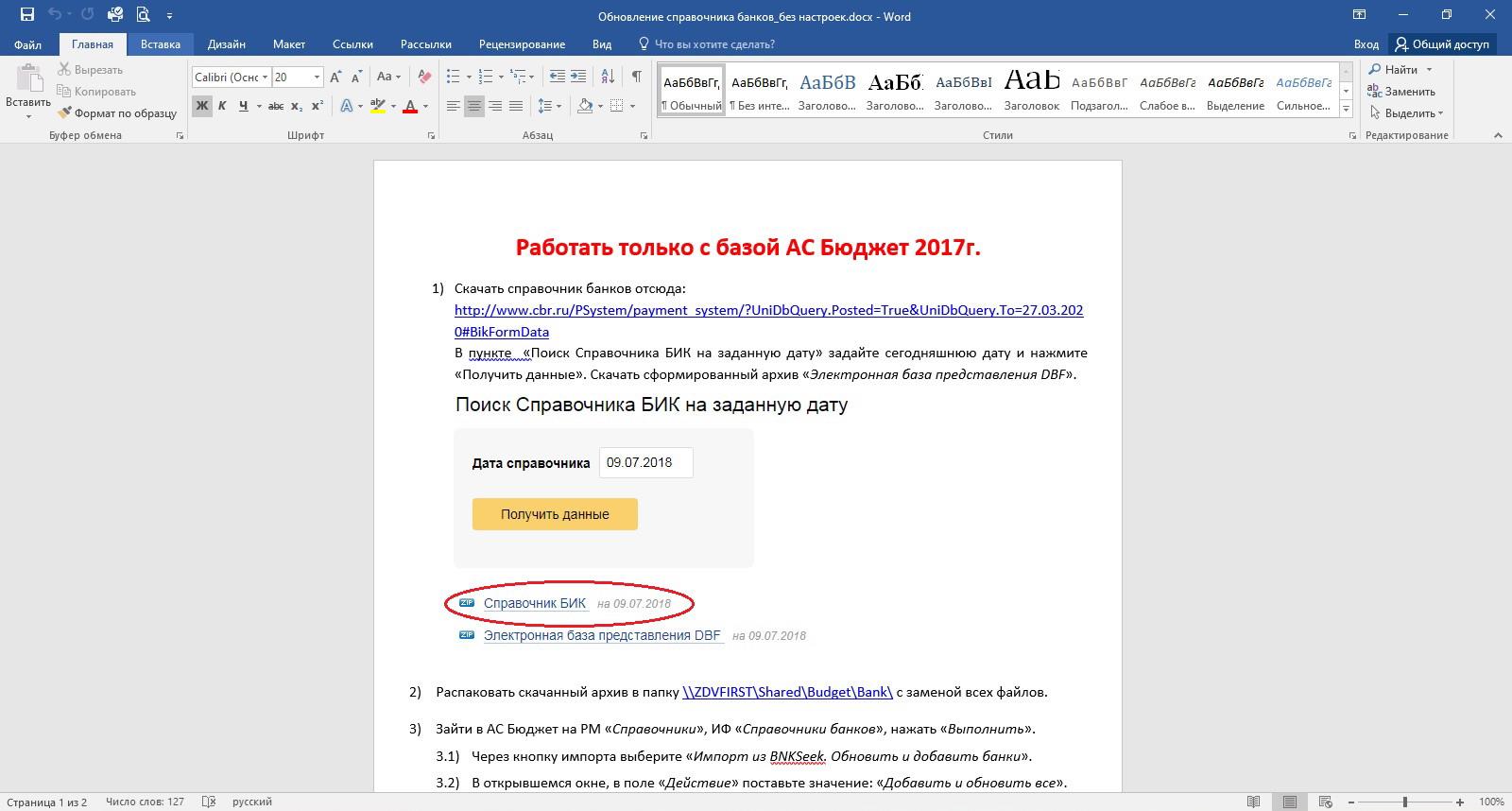Screen dimensions: 1512x811
Task: Click the zoom slider handle in status bar
Action: point(1405,802)
